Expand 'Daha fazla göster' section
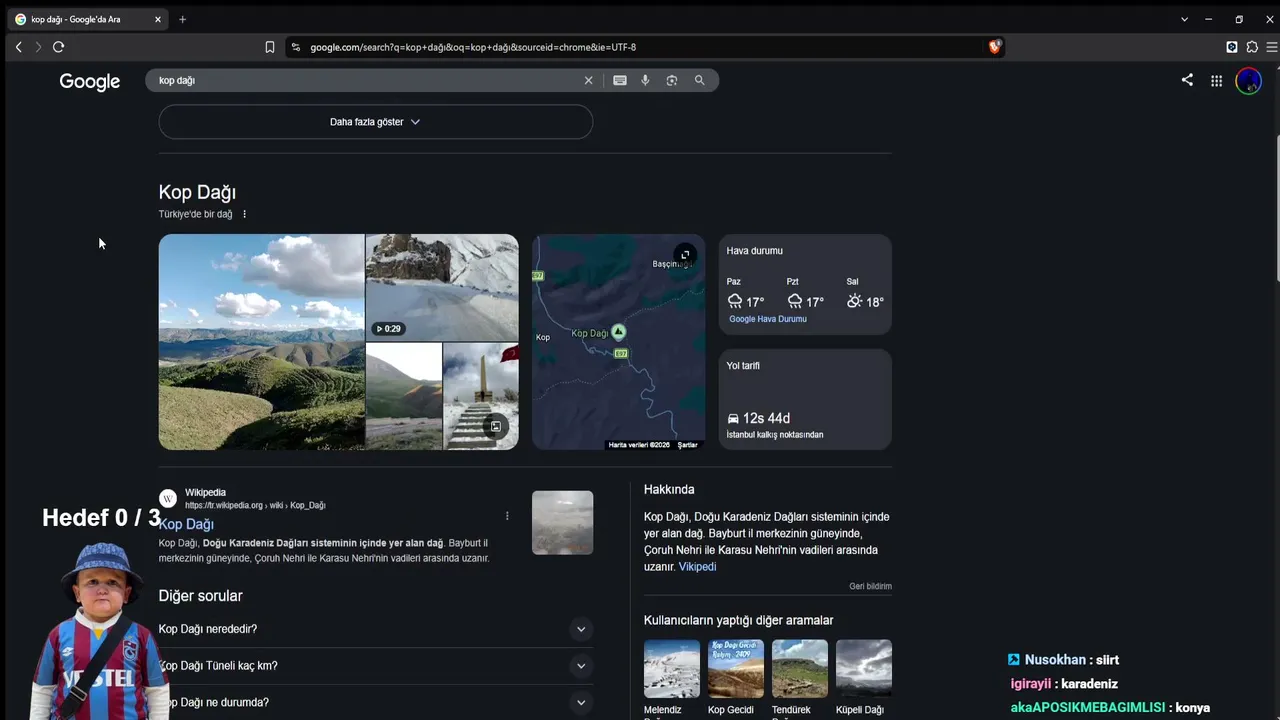The width and height of the screenshot is (1280, 720). click(x=375, y=122)
